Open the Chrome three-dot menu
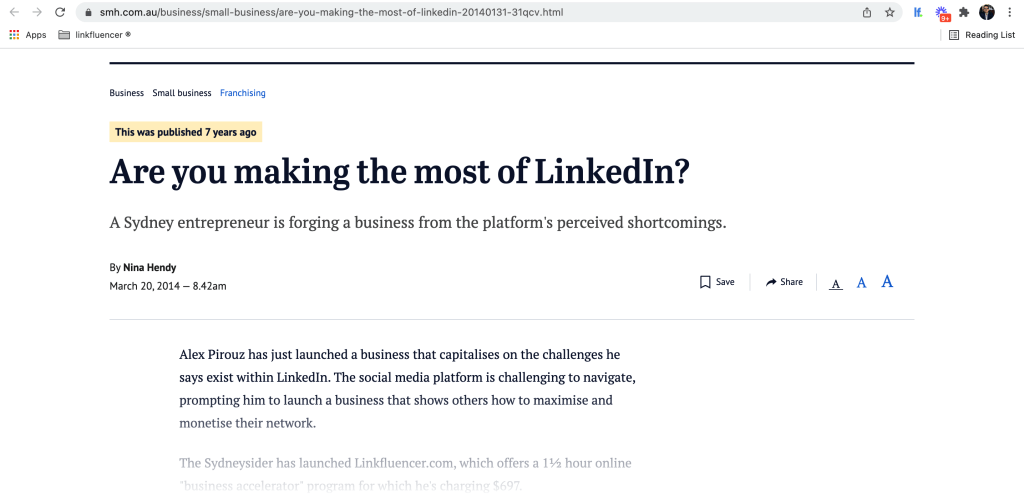Viewport: 1024px width, 500px height. pyautogui.click(x=1010, y=12)
